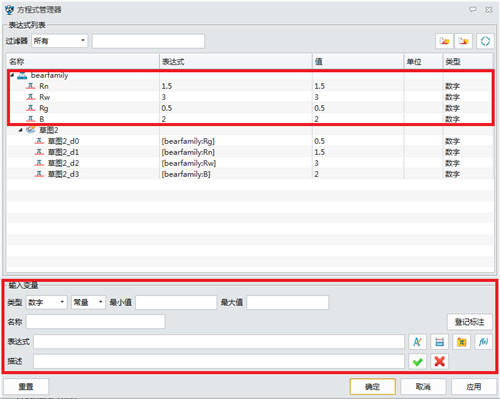This screenshot has width=500, height=399.
Task: Click the 确定 button
Action: pyautogui.click(x=373, y=387)
